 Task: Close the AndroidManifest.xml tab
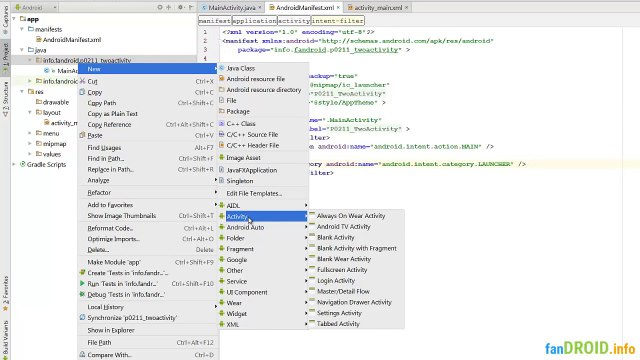[x=338, y=7]
